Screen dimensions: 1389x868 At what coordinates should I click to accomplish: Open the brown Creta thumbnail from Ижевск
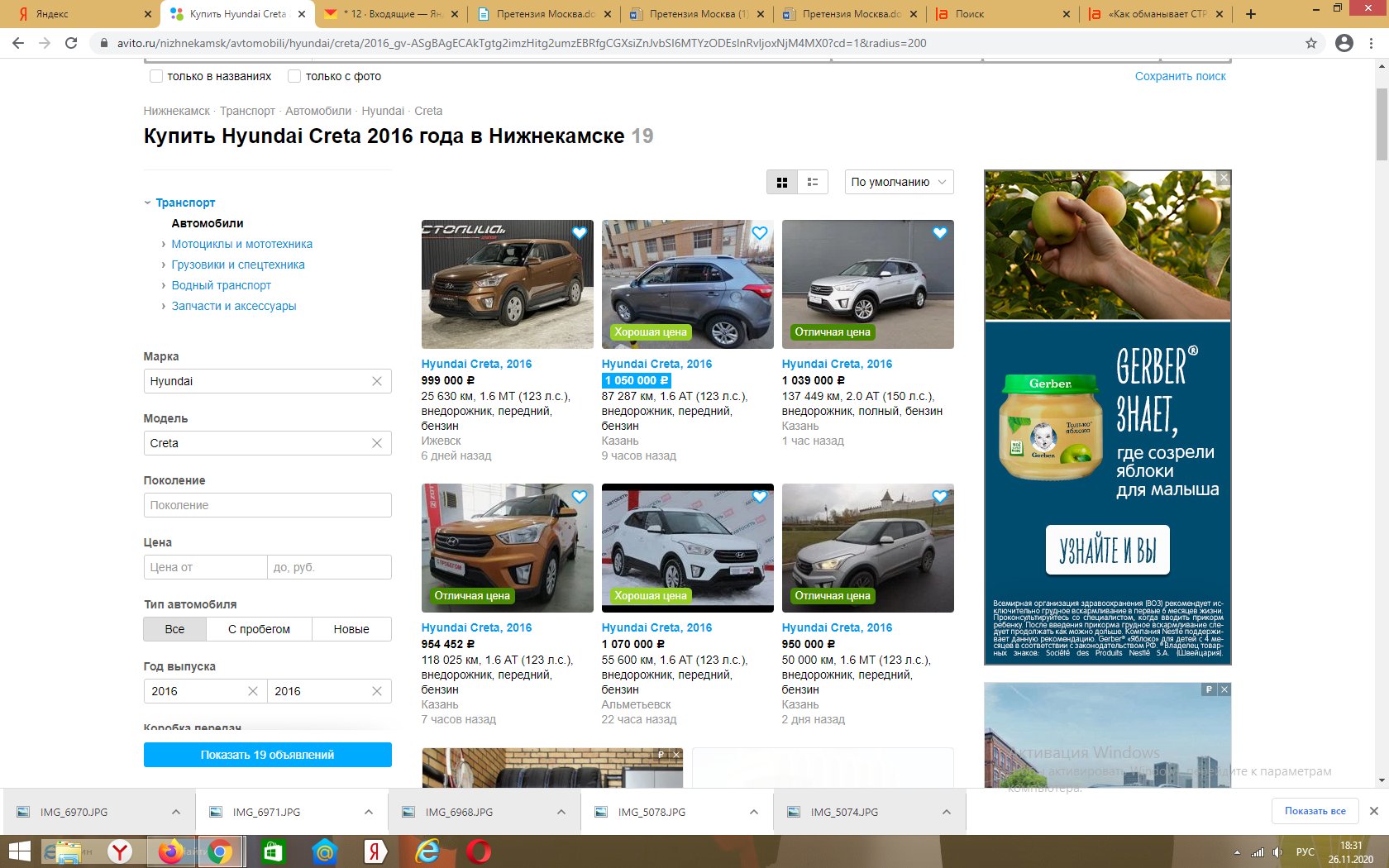tap(507, 284)
